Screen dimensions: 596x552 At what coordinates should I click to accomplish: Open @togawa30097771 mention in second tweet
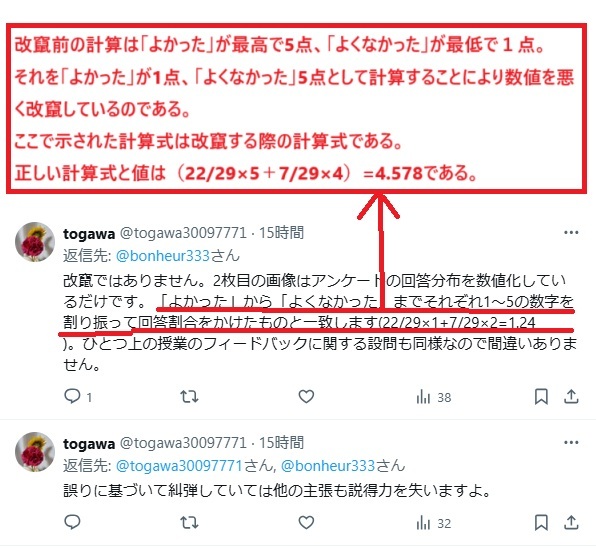pos(179,466)
